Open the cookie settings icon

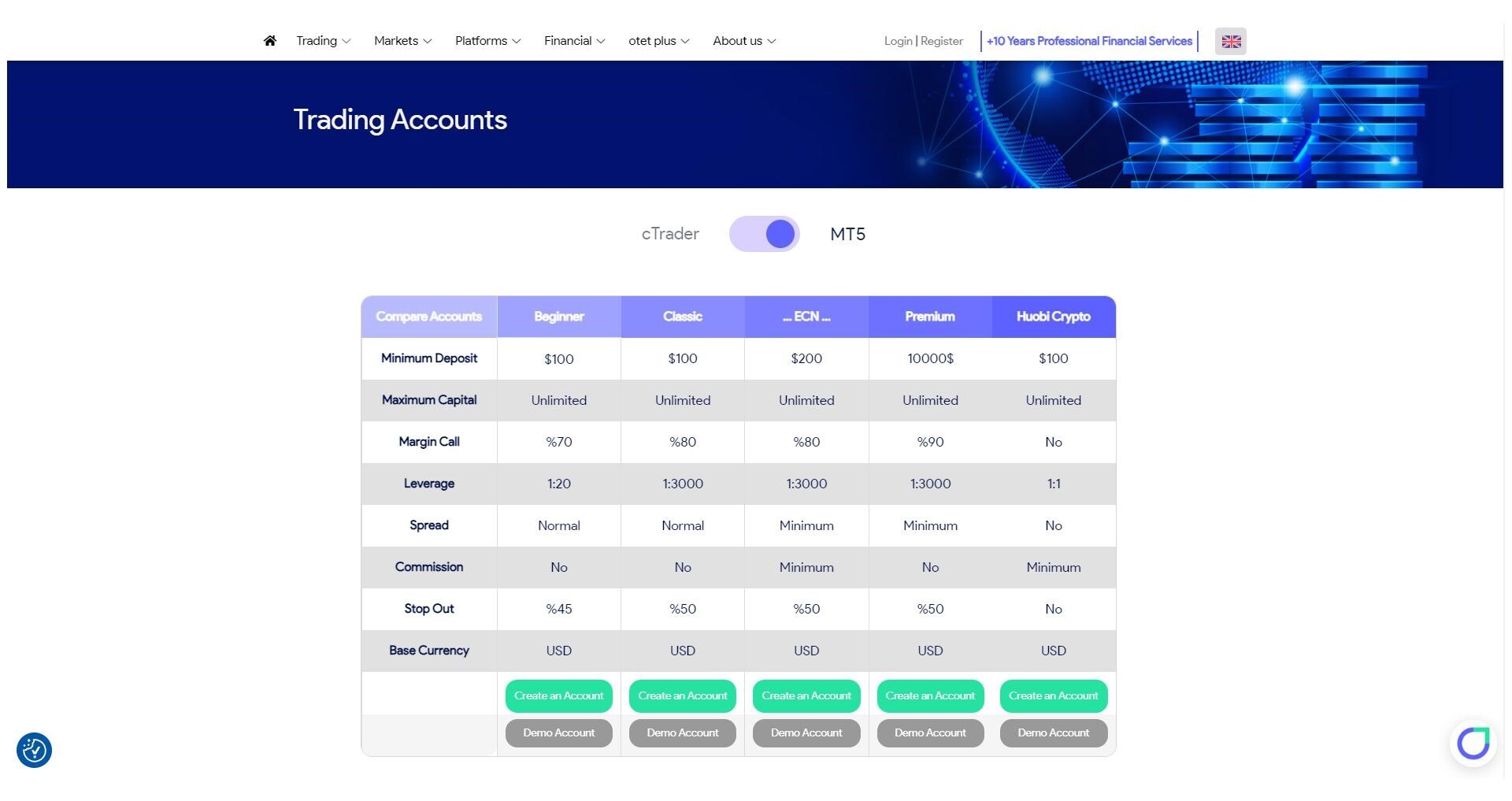(x=34, y=750)
